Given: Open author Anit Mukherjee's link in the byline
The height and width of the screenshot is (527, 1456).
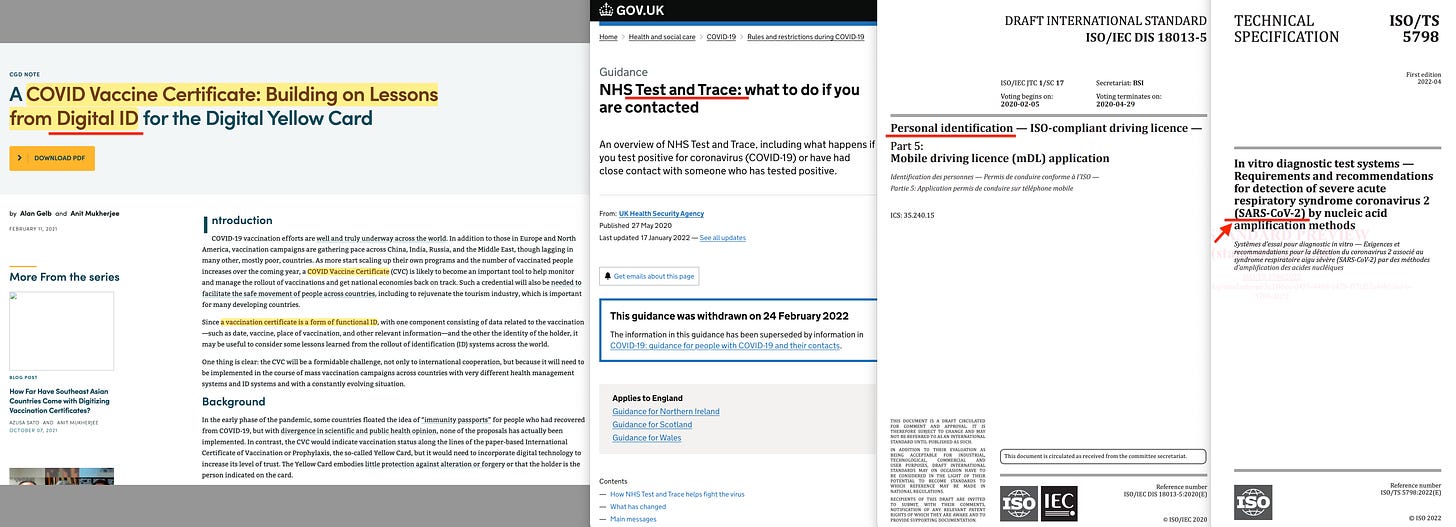Looking at the screenshot, I should click(94, 213).
